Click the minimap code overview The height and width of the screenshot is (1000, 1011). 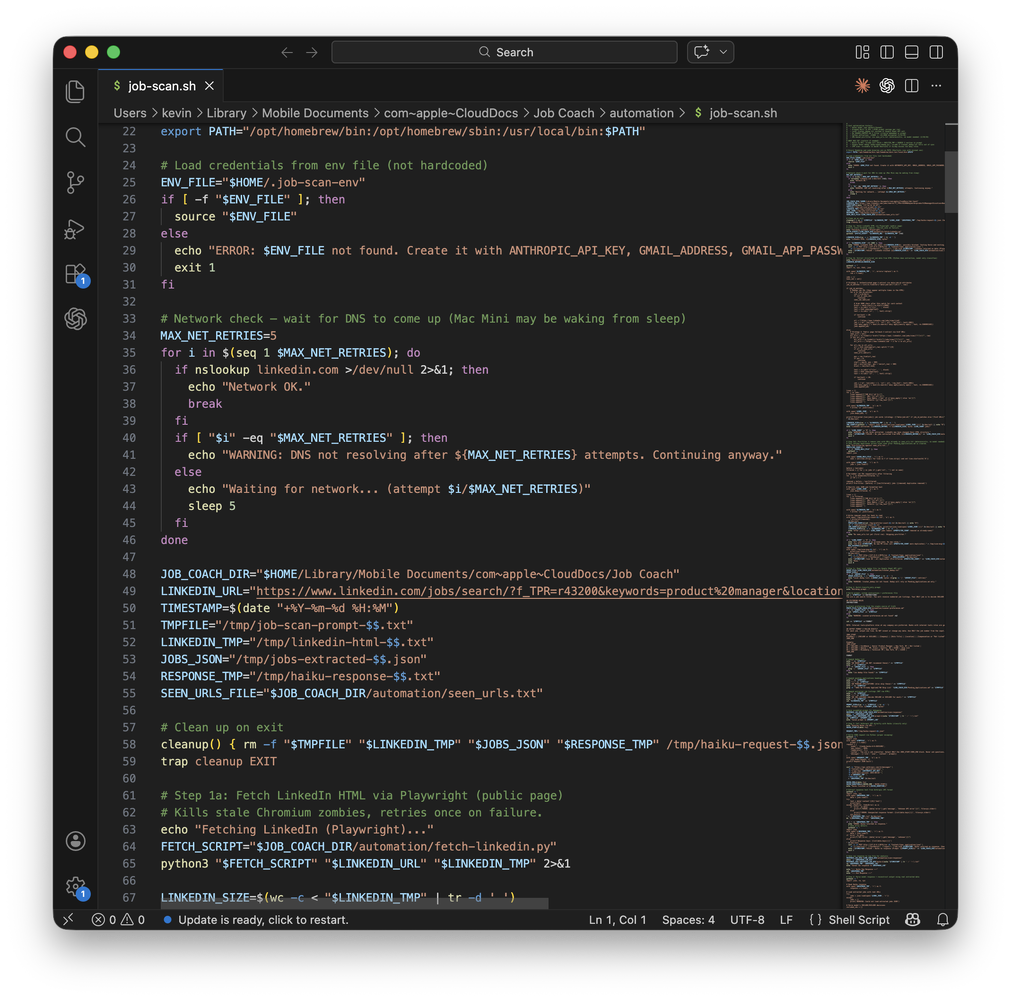(x=895, y=516)
